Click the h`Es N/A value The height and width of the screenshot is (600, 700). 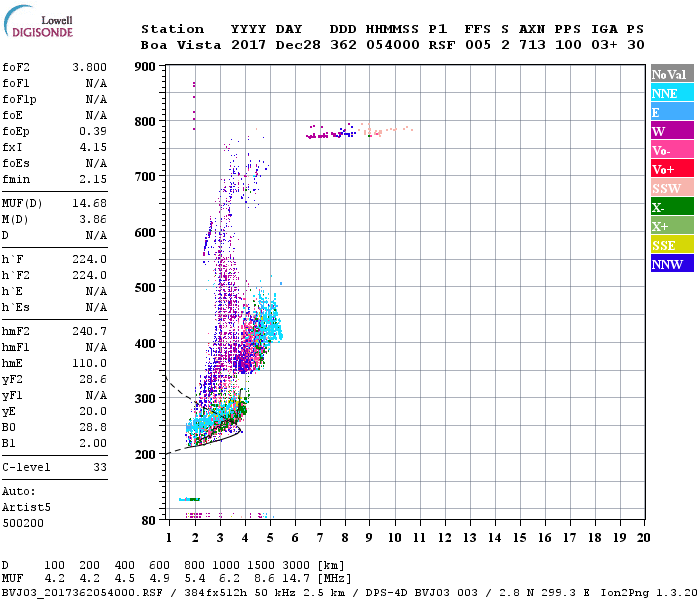click(x=96, y=307)
